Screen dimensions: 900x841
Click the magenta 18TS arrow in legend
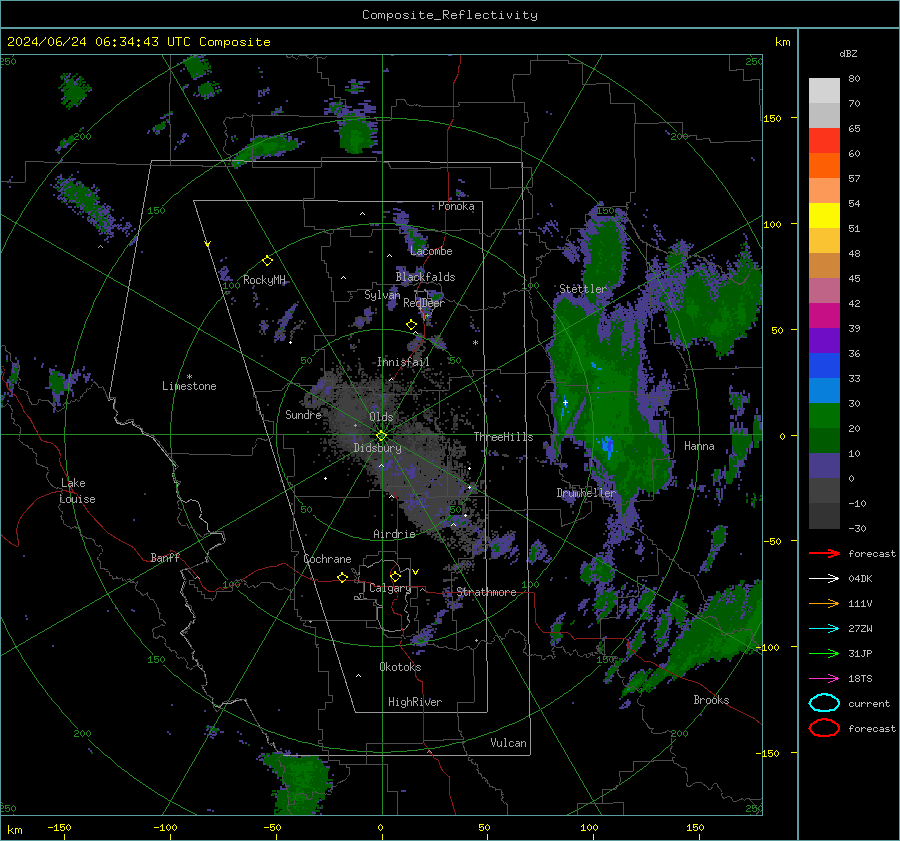824,679
